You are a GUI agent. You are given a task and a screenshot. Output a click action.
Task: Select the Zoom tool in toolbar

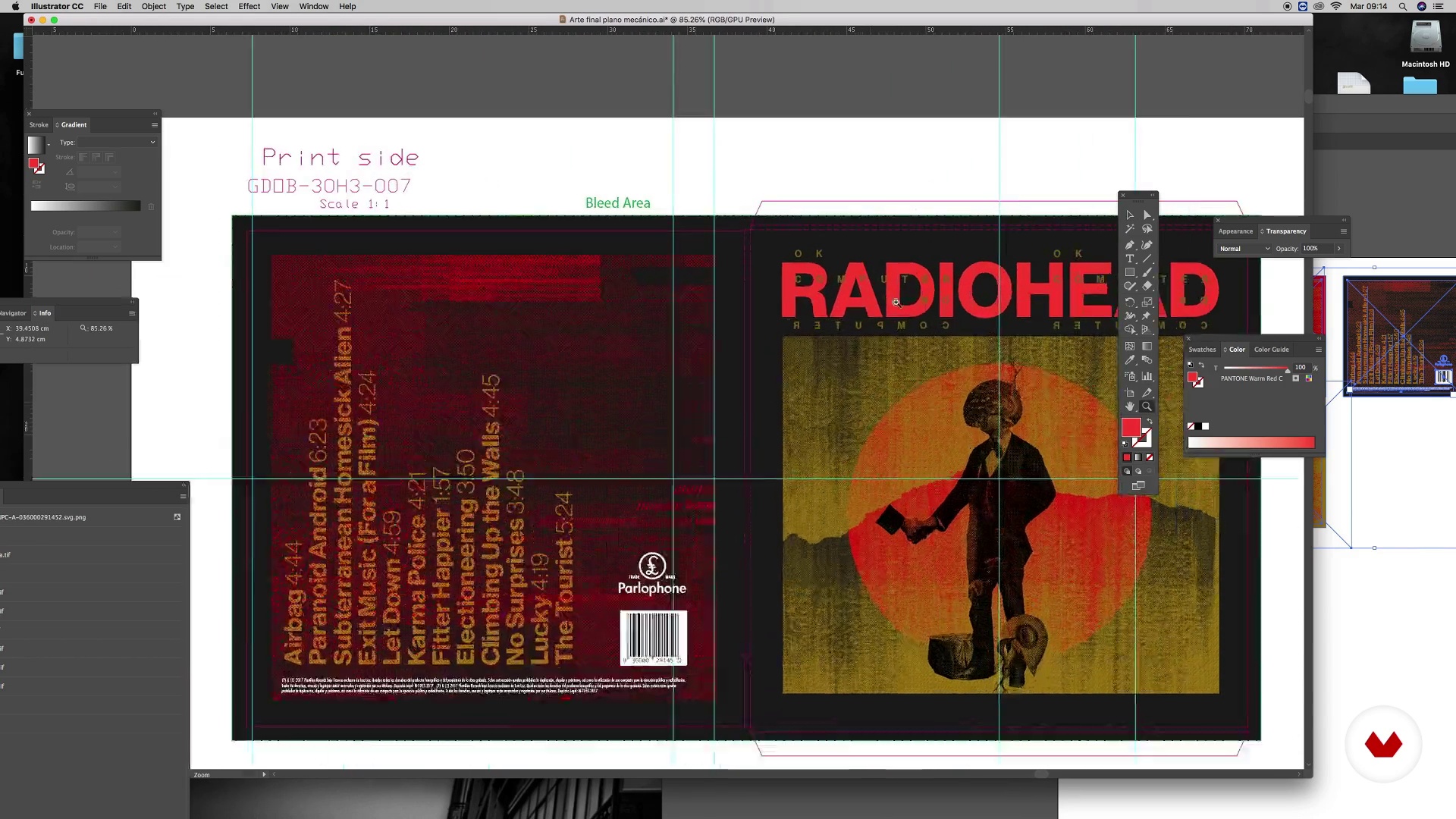tap(1147, 406)
